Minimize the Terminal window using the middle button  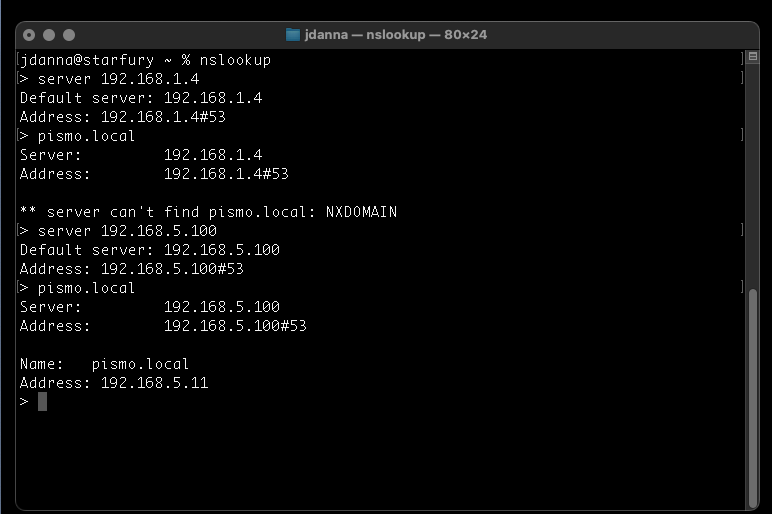[x=49, y=35]
